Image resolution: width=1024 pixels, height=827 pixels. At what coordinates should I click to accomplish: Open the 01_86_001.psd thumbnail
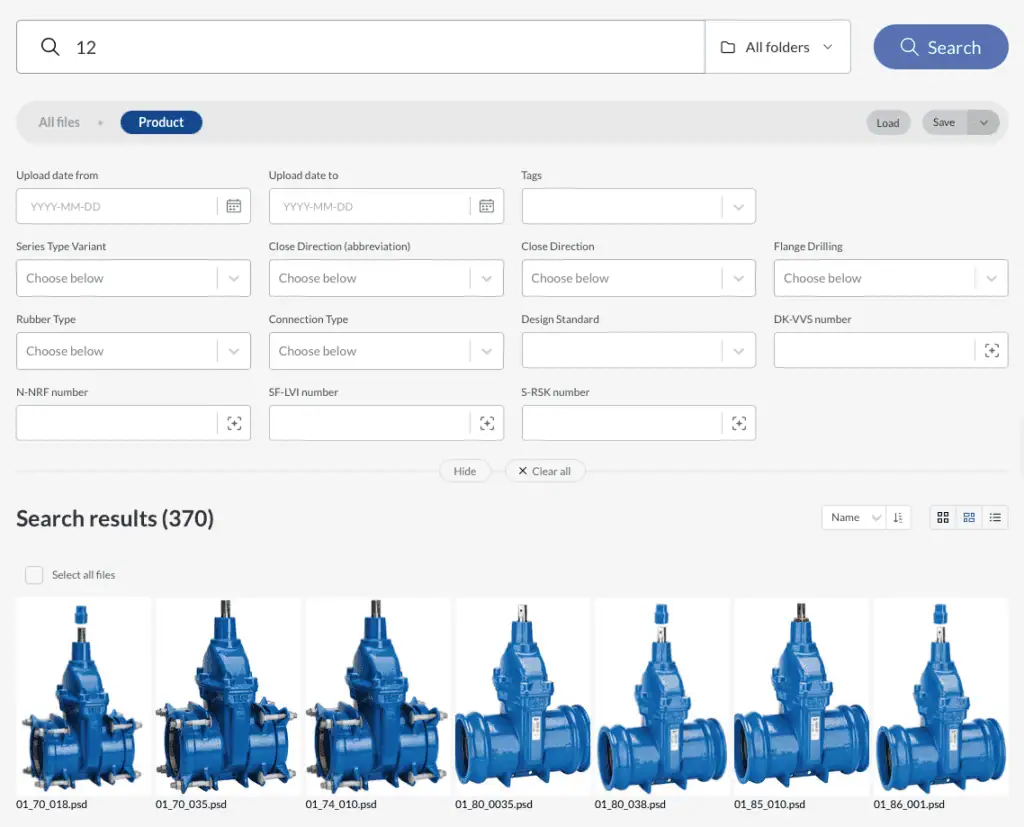pos(941,696)
